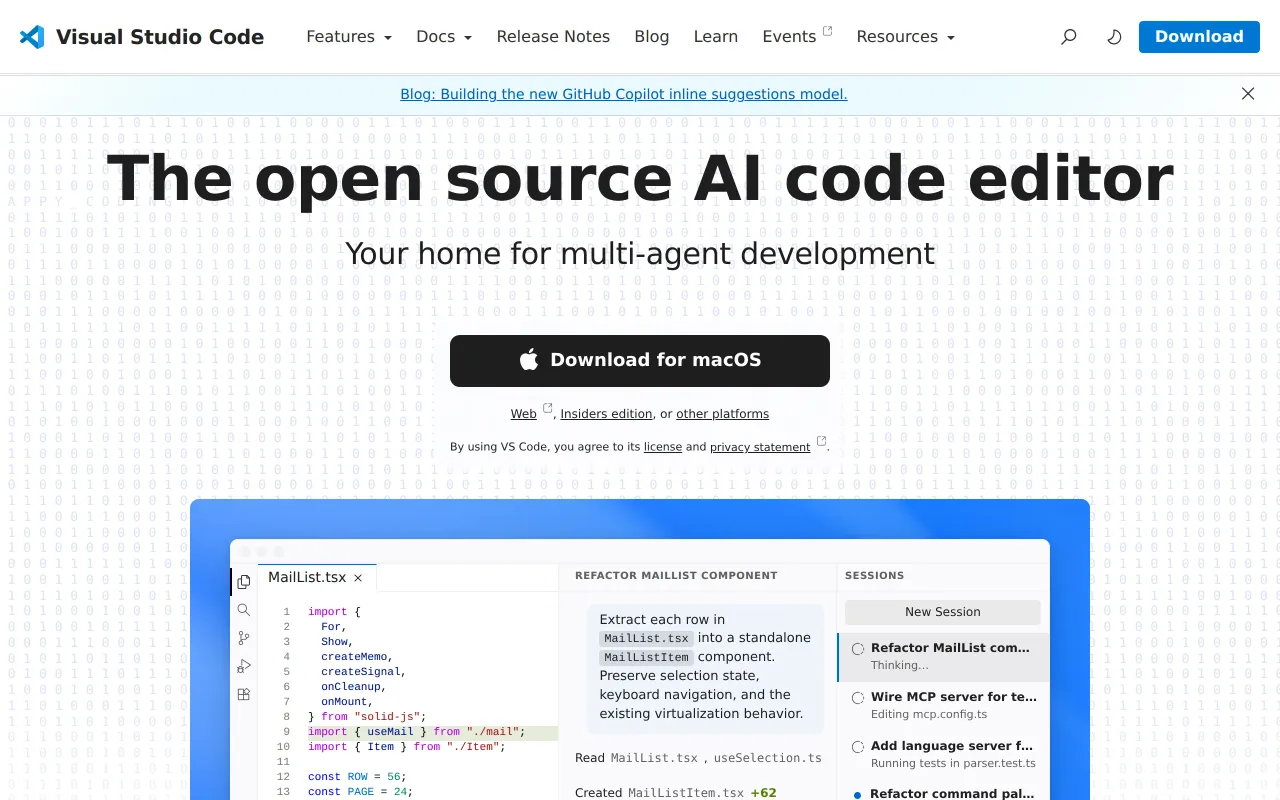
Task: Expand the Resources dropdown menu
Action: pos(906,37)
